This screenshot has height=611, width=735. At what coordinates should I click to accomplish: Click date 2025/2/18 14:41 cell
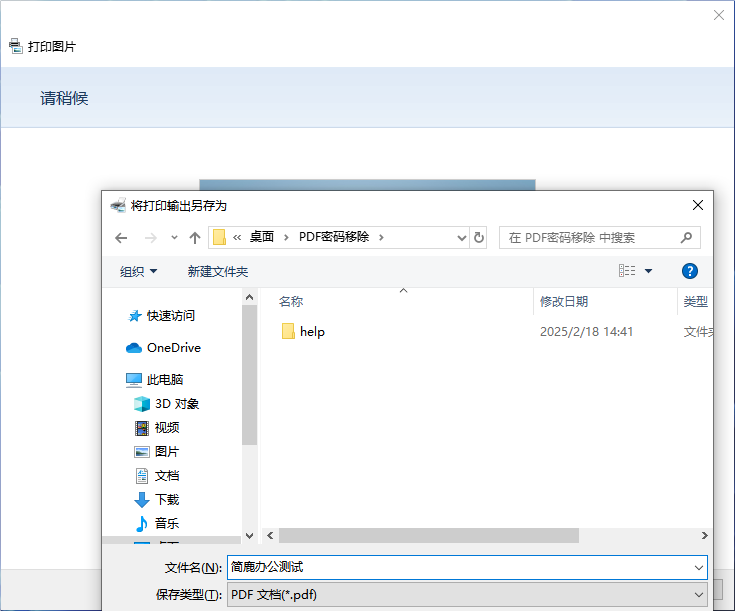click(x=586, y=332)
